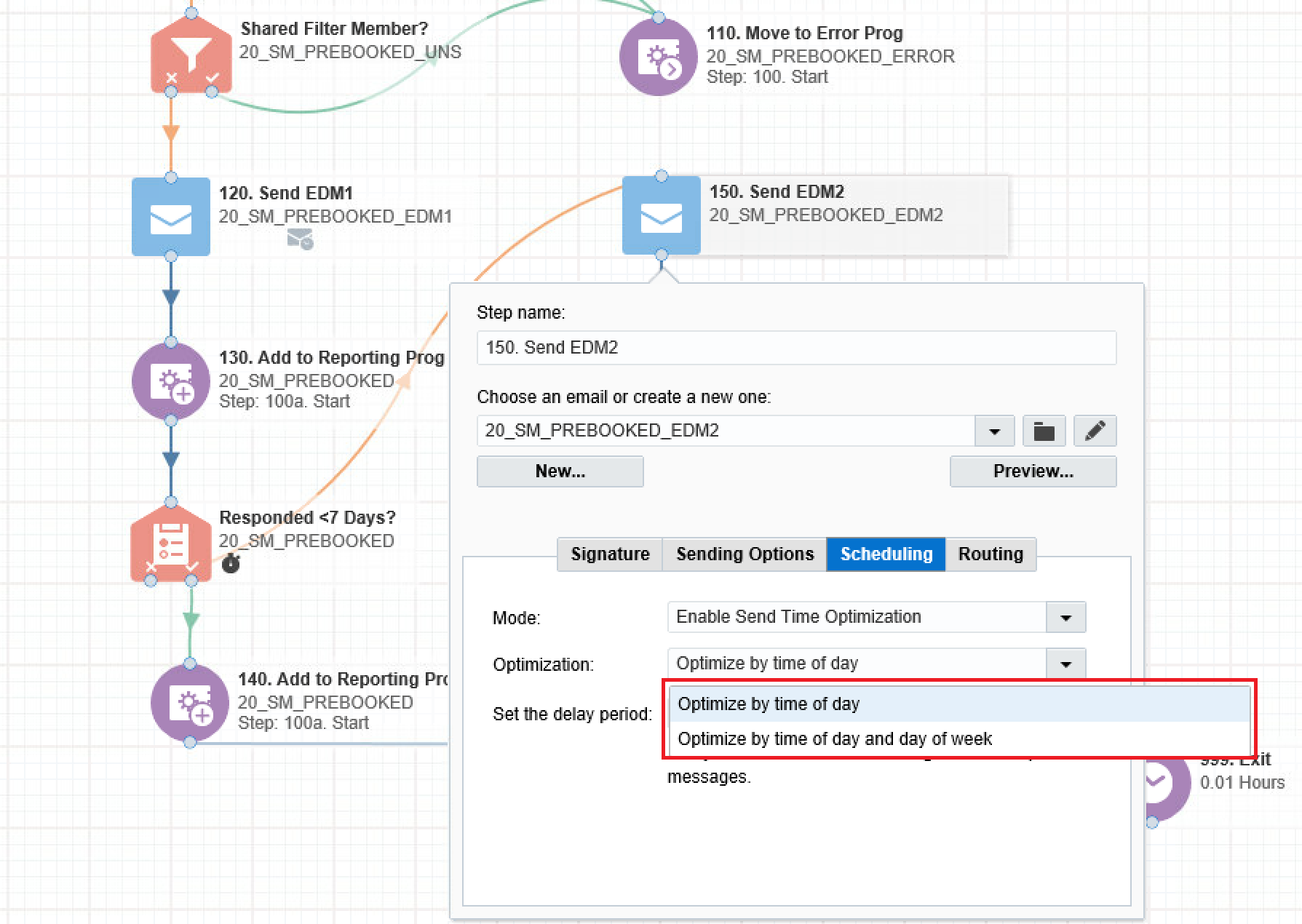
Task: Open the Optimization dropdown arrow
Action: pyautogui.click(x=1066, y=664)
